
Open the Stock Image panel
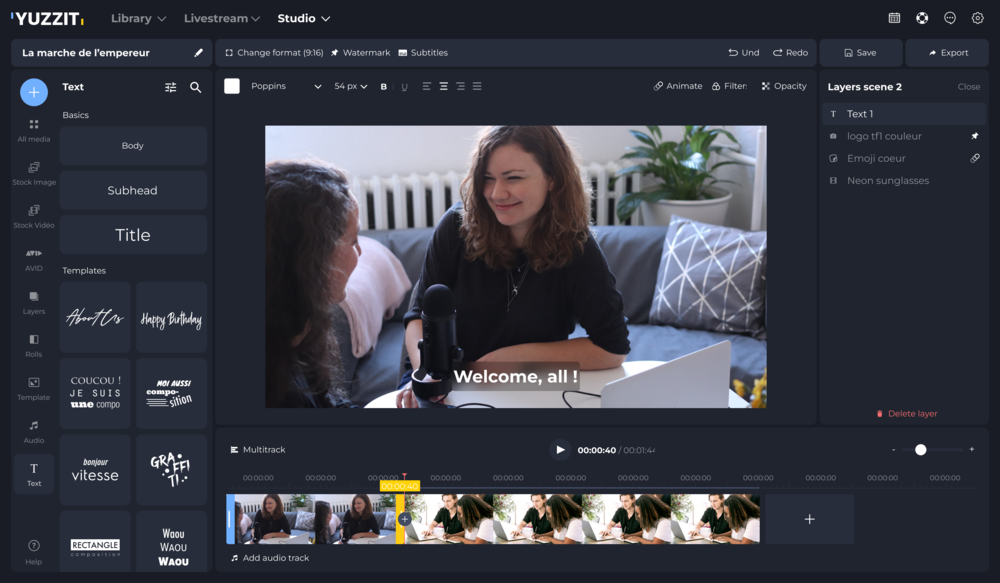33,173
